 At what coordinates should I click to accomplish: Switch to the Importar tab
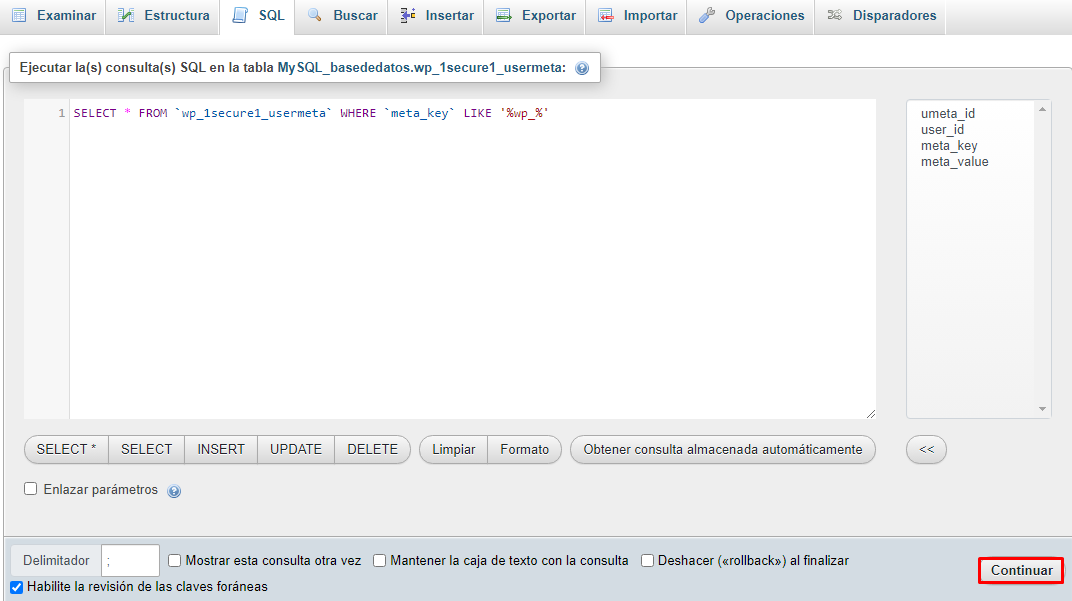click(x=636, y=16)
